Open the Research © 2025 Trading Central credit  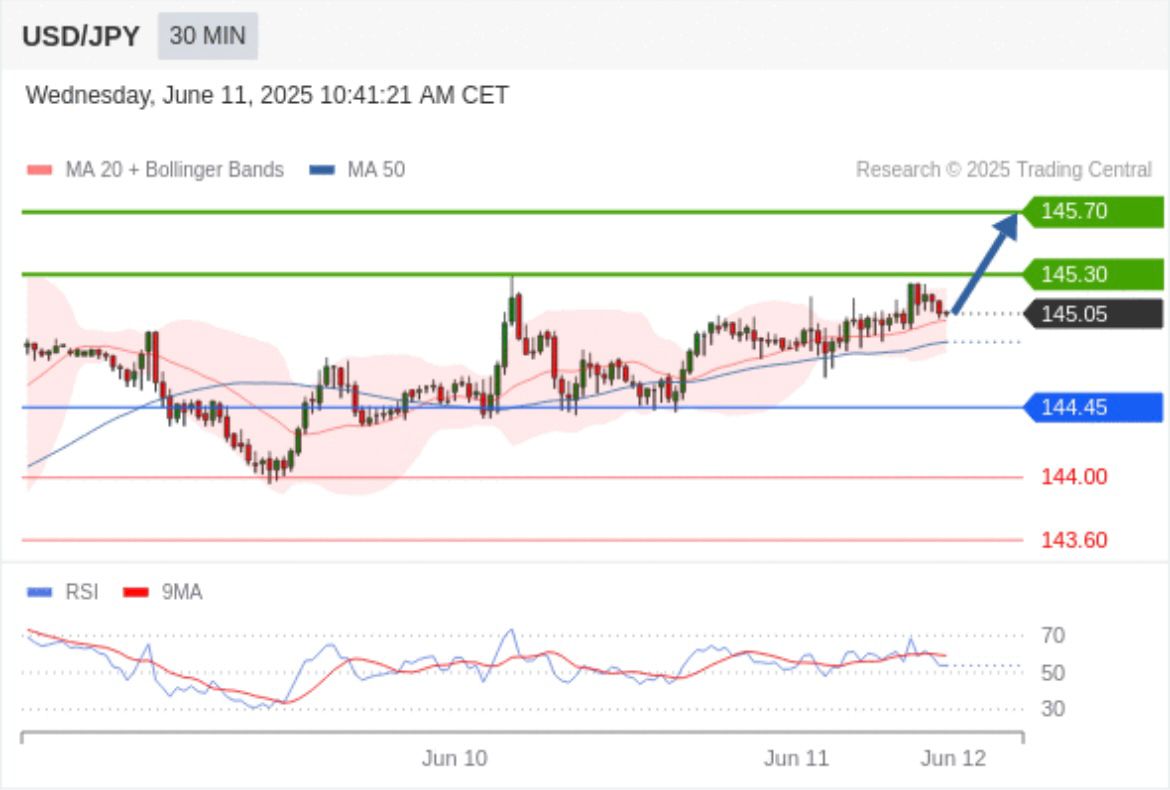(x=1003, y=170)
